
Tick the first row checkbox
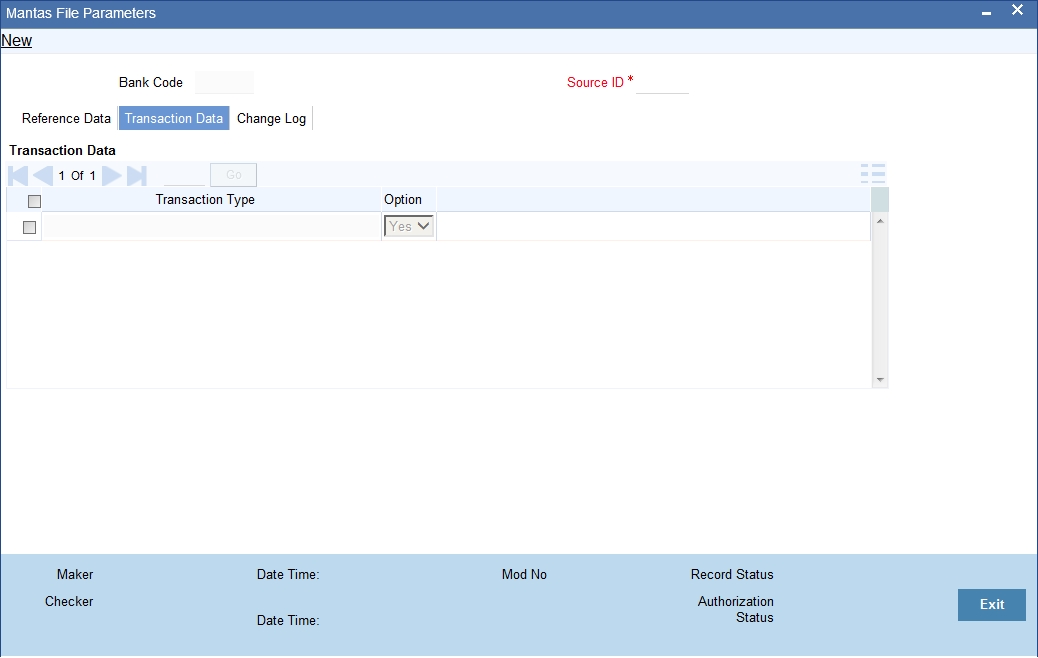[x=29, y=227]
